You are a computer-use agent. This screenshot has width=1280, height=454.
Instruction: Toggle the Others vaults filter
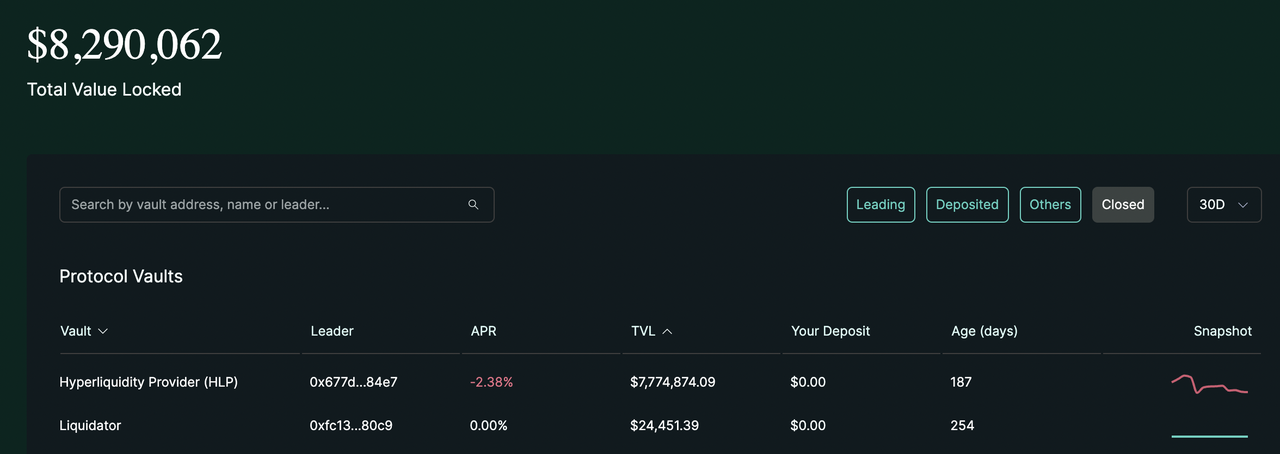[1050, 205]
